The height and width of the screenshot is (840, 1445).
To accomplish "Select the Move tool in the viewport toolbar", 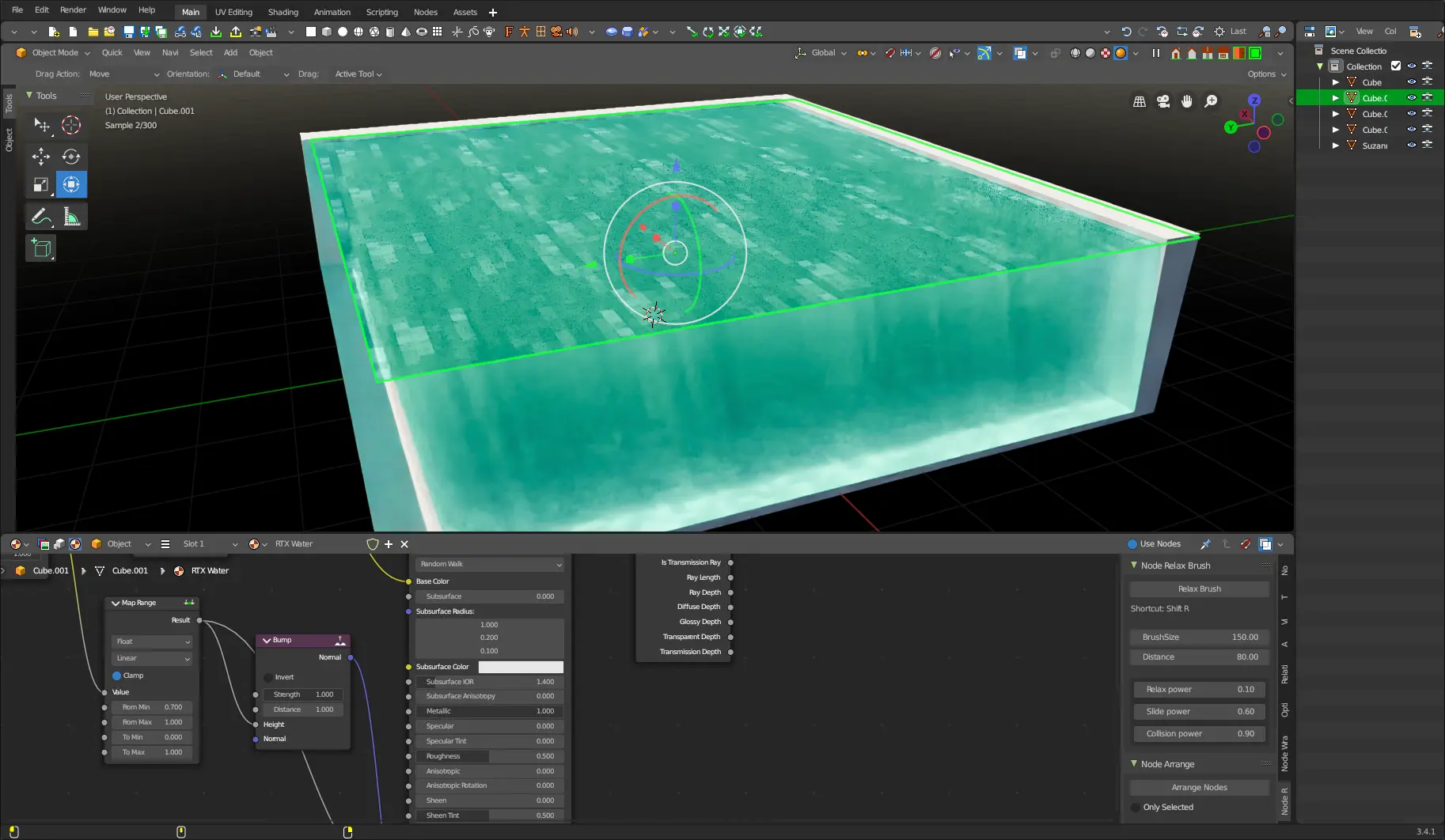I will (41, 157).
